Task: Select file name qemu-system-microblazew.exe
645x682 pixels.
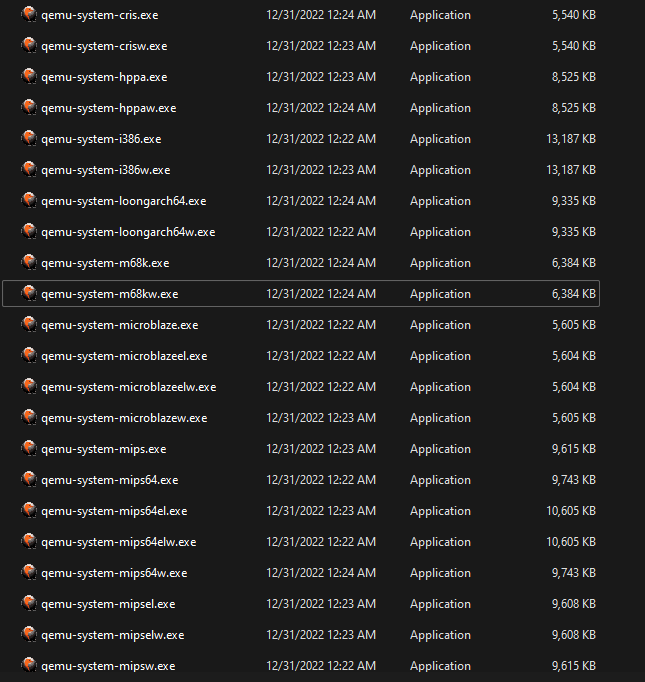Action: coord(124,418)
